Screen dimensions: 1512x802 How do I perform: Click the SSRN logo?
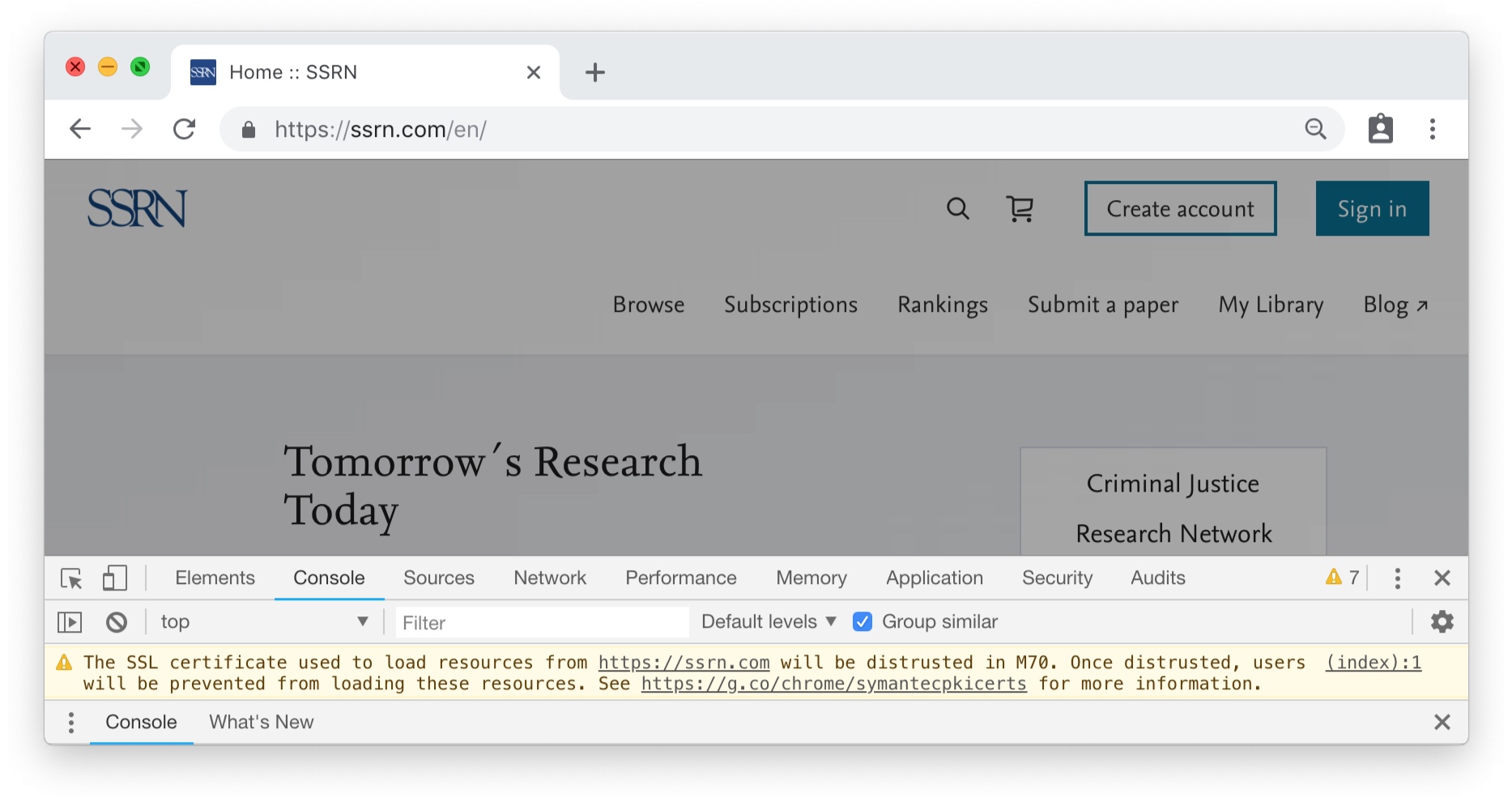138,208
